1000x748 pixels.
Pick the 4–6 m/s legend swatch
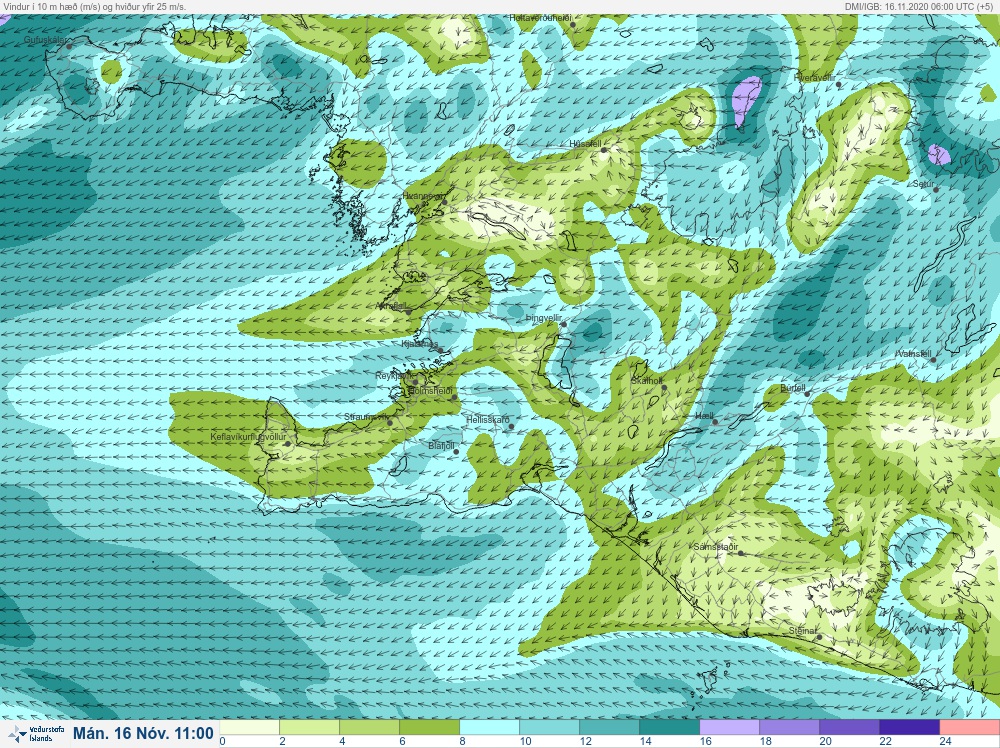tap(369, 728)
